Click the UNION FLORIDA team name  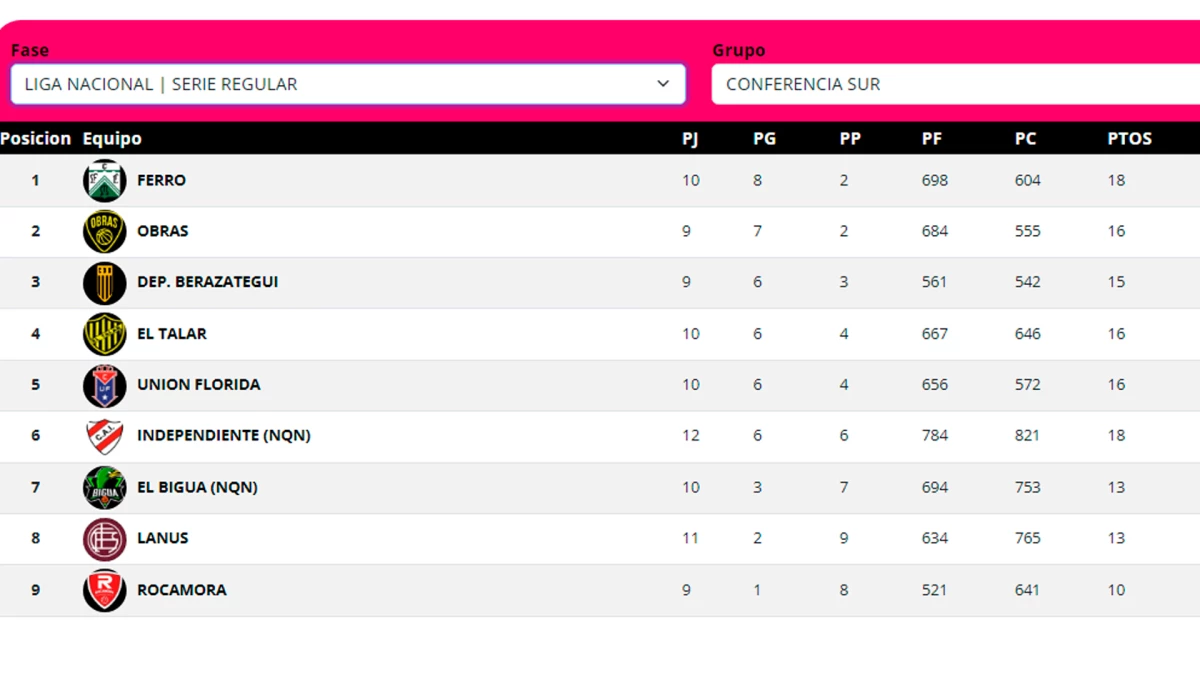(x=198, y=385)
